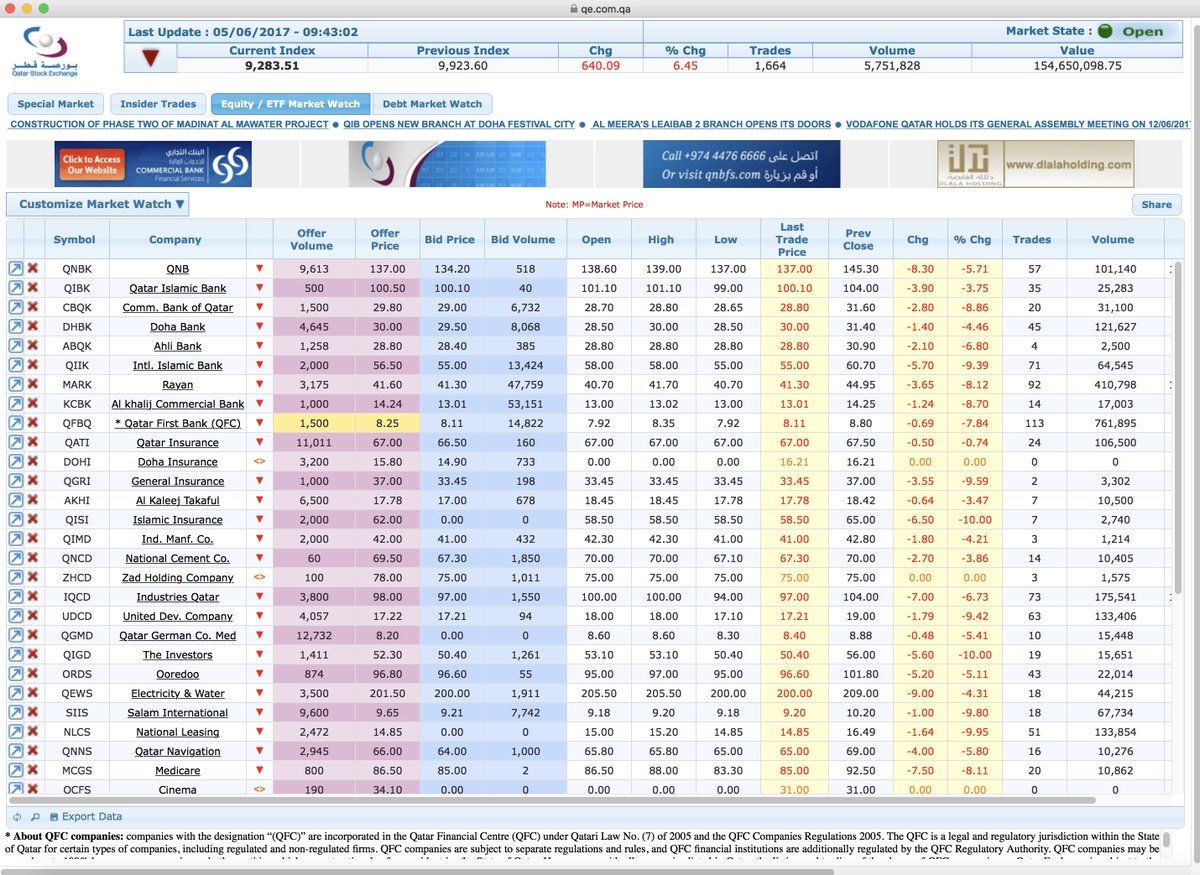Image resolution: width=1200 pixels, height=875 pixels.
Task: Open Medicare company link
Action: pos(178,771)
